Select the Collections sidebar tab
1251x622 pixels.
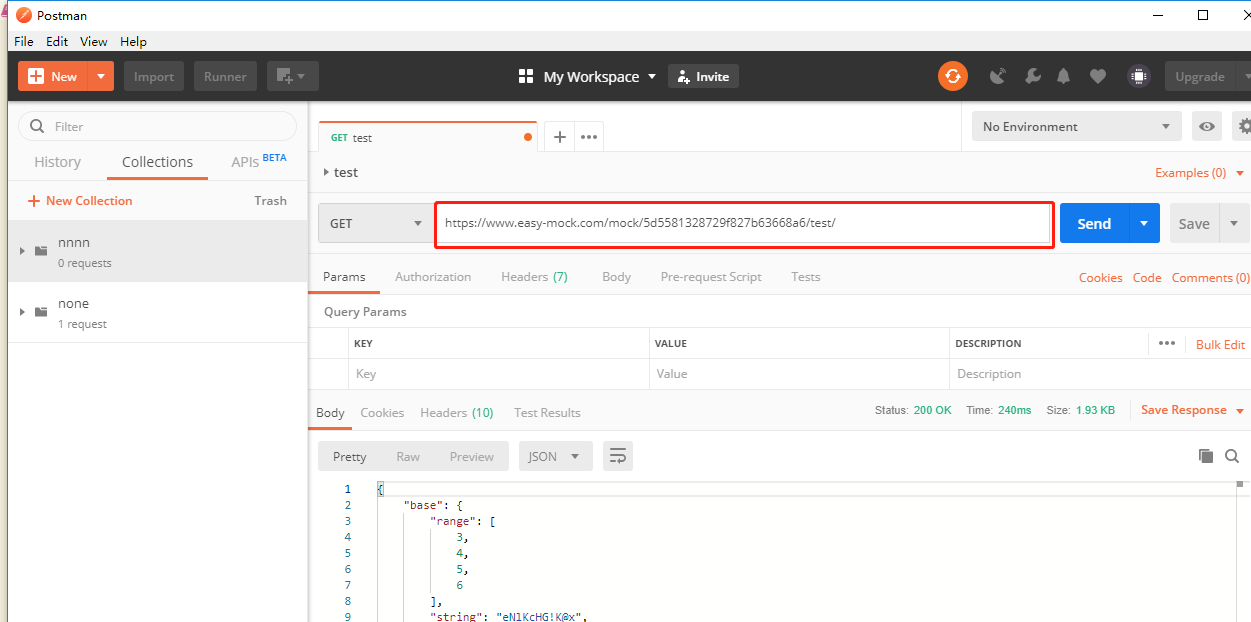coord(157,162)
